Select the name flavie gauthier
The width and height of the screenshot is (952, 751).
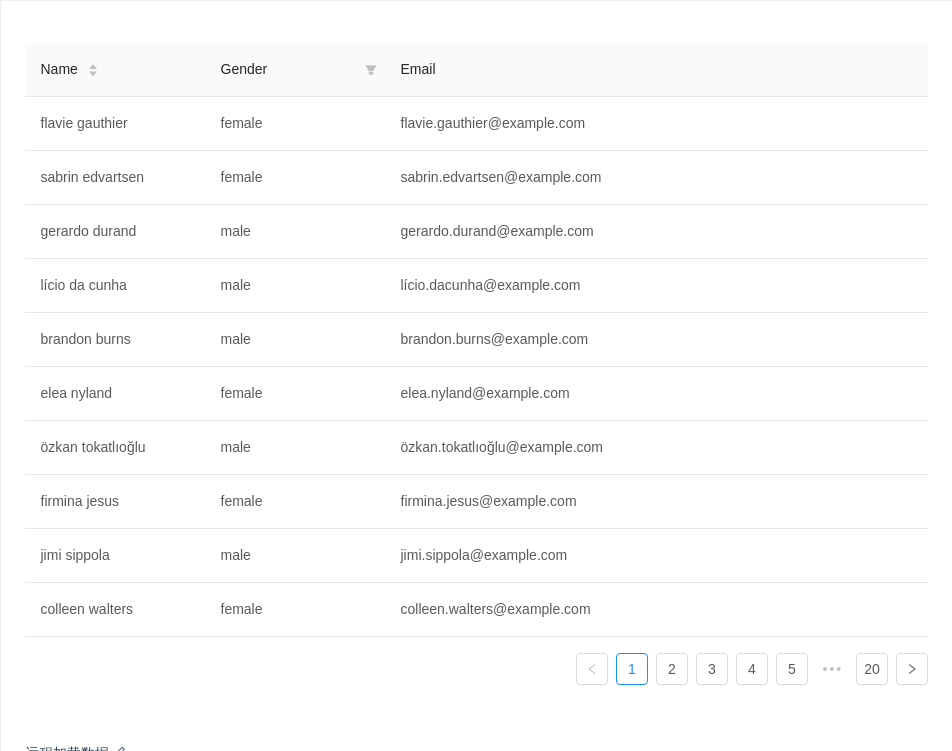(x=84, y=123)
